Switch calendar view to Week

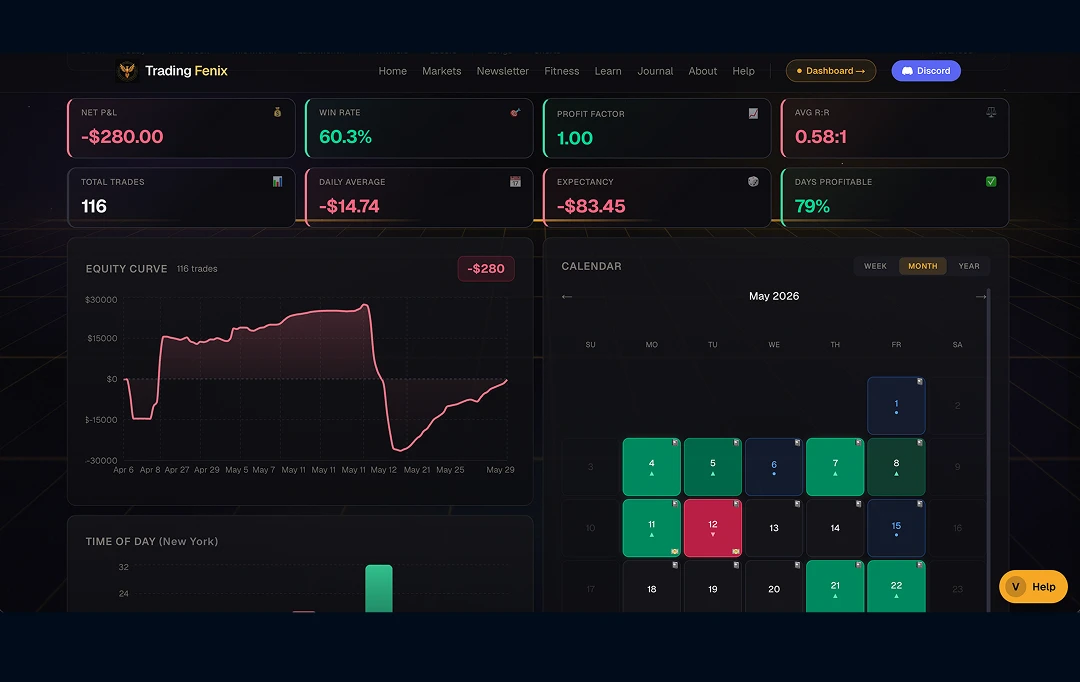coord(875,266)
